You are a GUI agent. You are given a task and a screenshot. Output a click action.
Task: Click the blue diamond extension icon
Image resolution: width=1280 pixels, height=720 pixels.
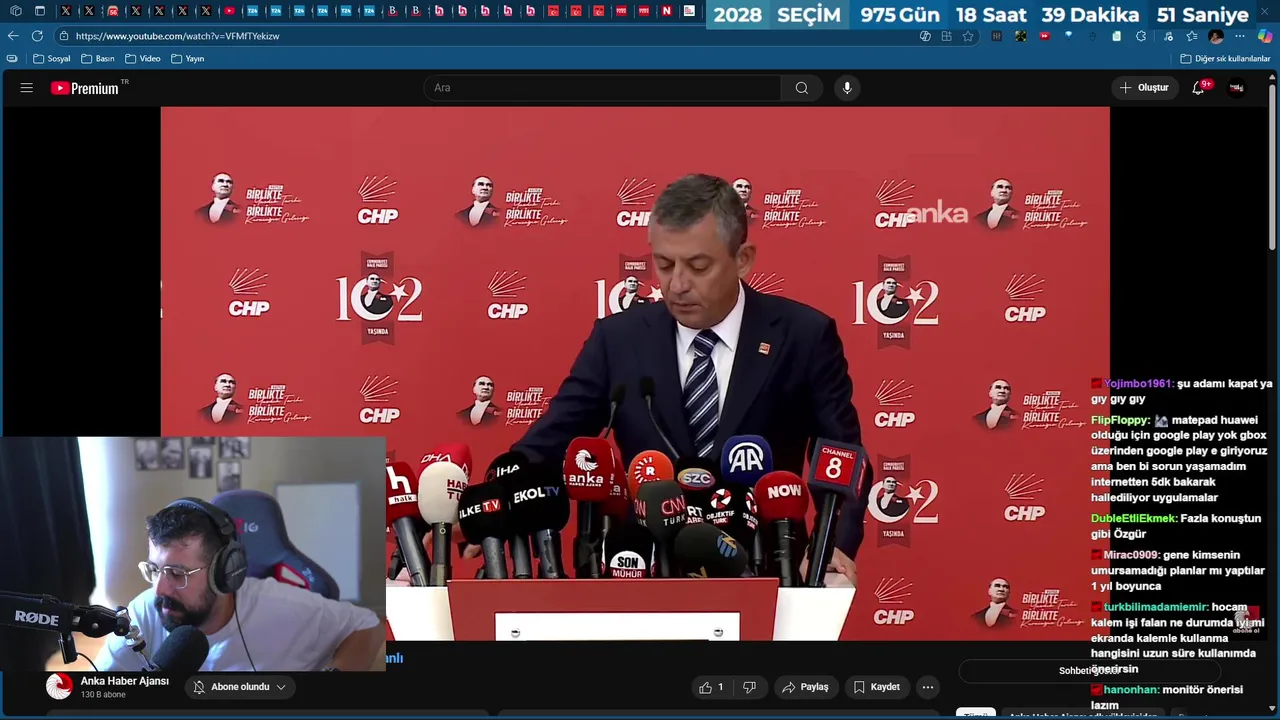[1068, 36]
